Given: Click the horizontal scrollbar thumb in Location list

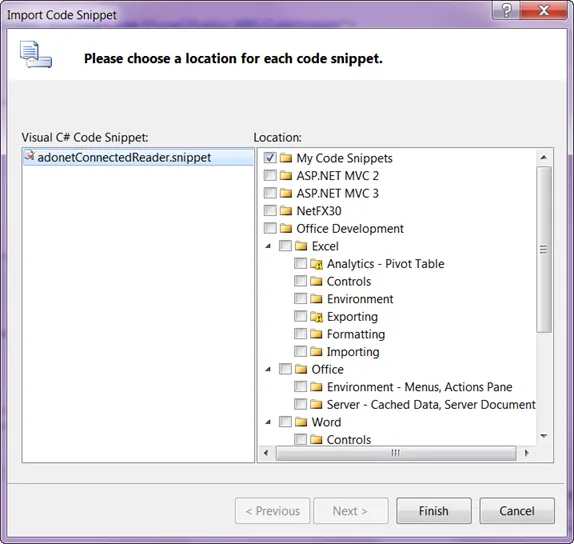Looking at the screenshot, I should coord(396,453).
